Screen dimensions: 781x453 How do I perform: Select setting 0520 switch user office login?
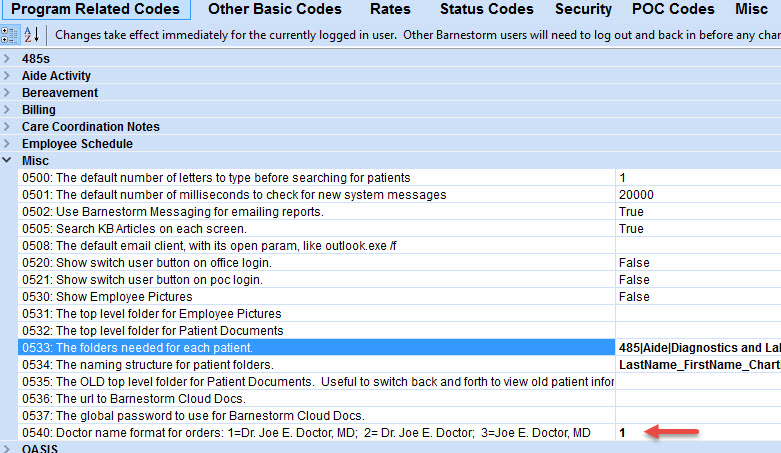(x=316, y=262)
